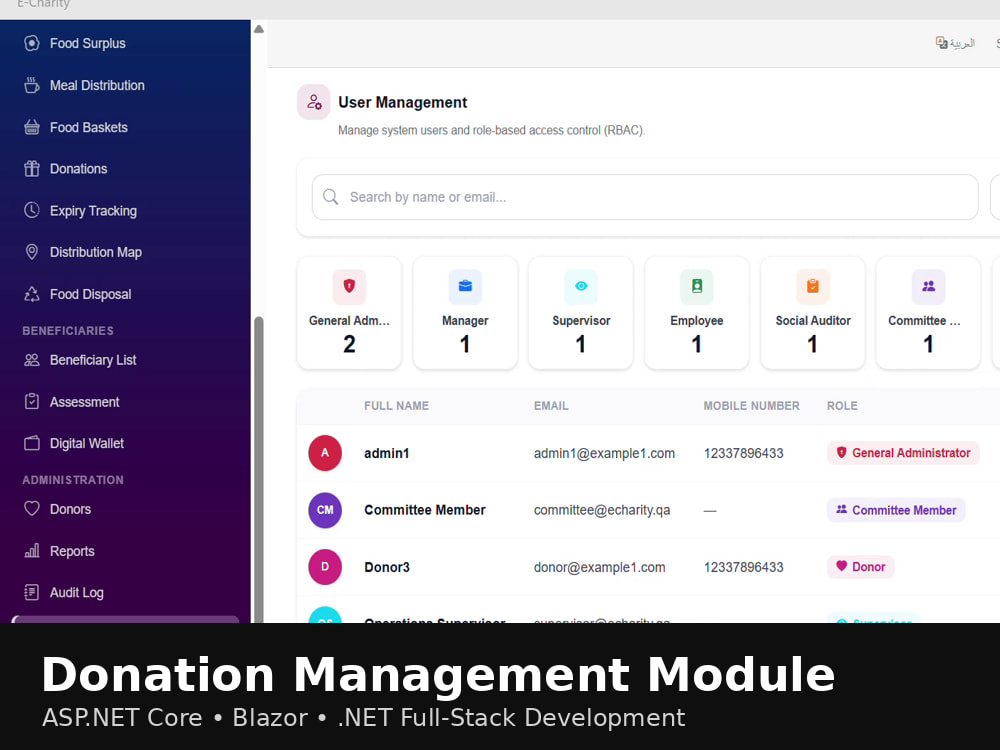Click the Social Auditor clipboard icon

pyautogui.click(x=813, y=286)
